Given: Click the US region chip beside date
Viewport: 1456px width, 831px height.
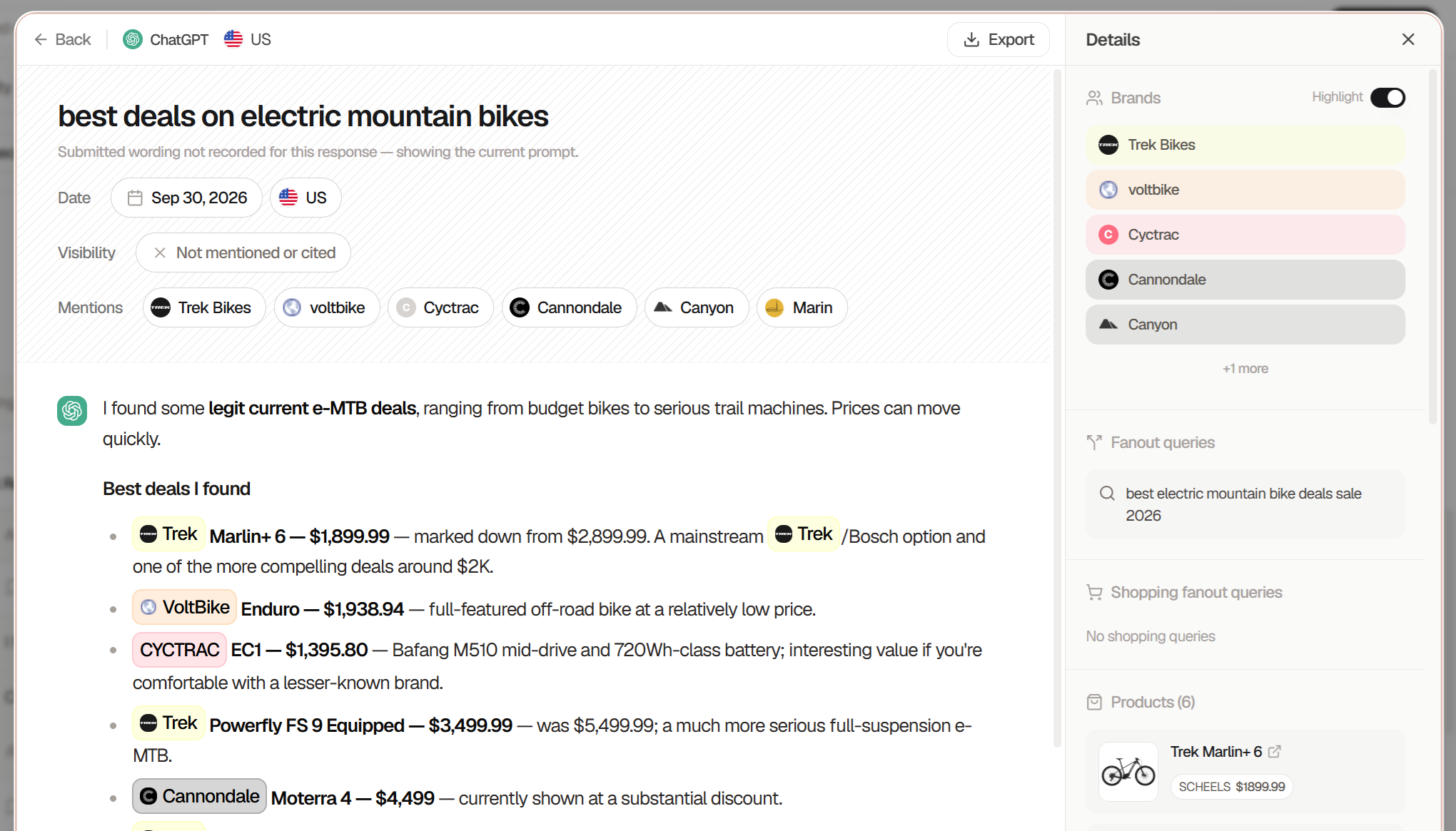Looking at the screenshot, I should 305,198.
